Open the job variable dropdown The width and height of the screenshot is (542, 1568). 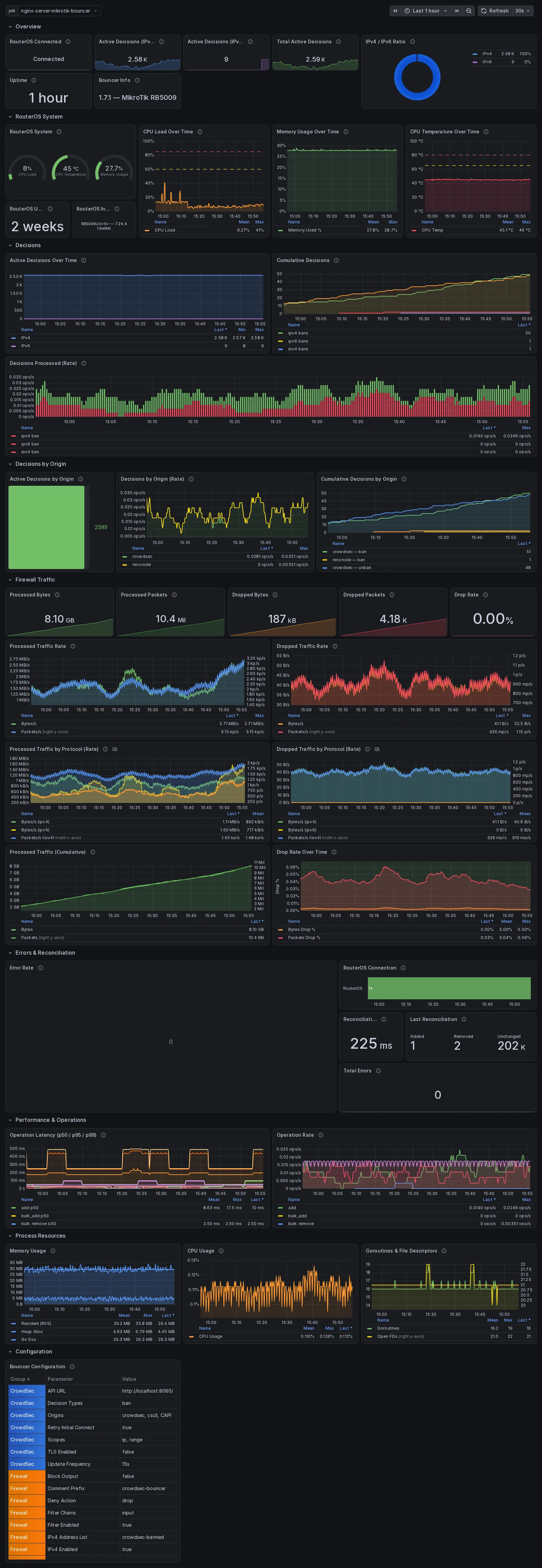pyautogui.click(x=59, y=11)
